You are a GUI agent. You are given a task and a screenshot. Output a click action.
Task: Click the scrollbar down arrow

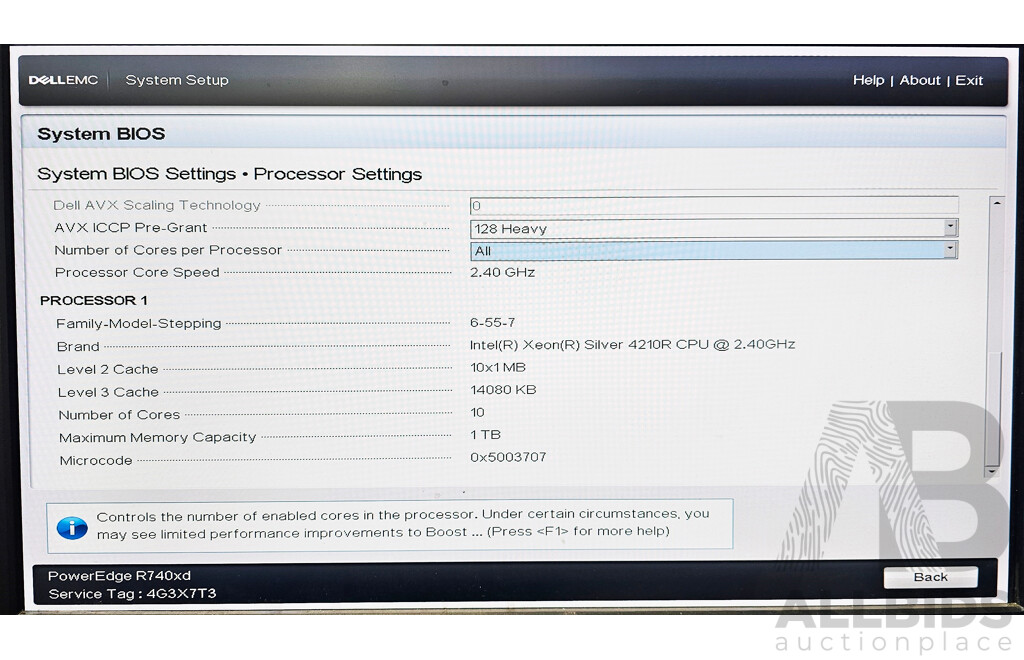[993, 471]
